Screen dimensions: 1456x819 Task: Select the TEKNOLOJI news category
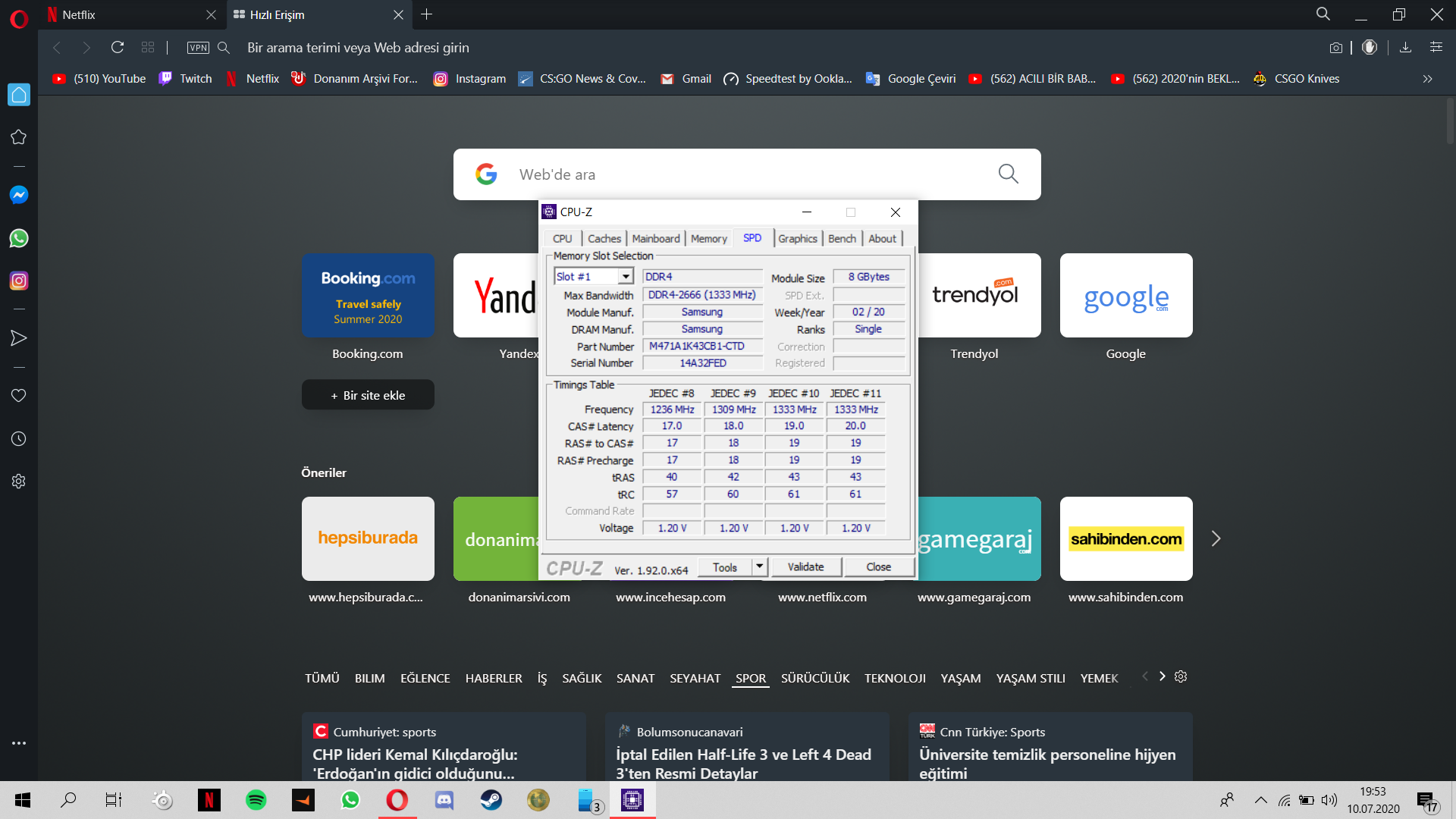pos(895,678)
